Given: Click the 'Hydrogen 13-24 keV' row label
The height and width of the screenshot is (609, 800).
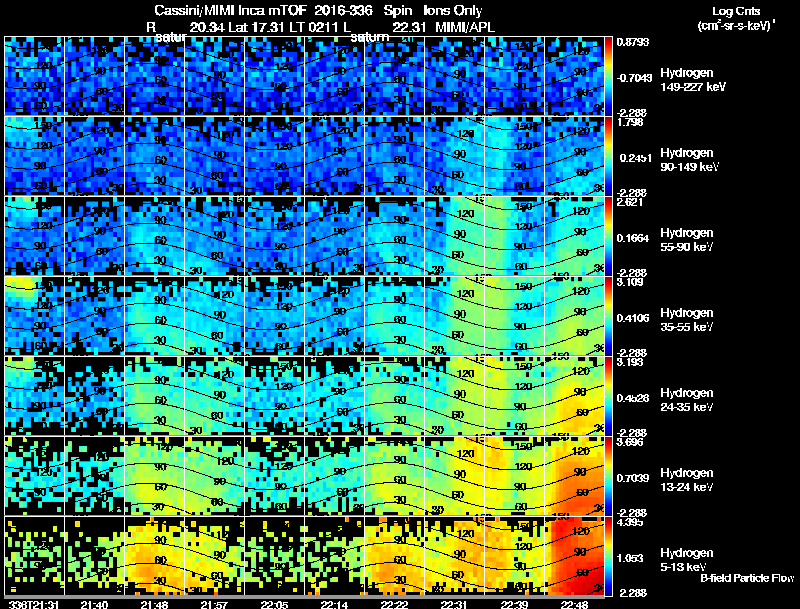Looking at the screenshot, I should [x=687, y=480].
